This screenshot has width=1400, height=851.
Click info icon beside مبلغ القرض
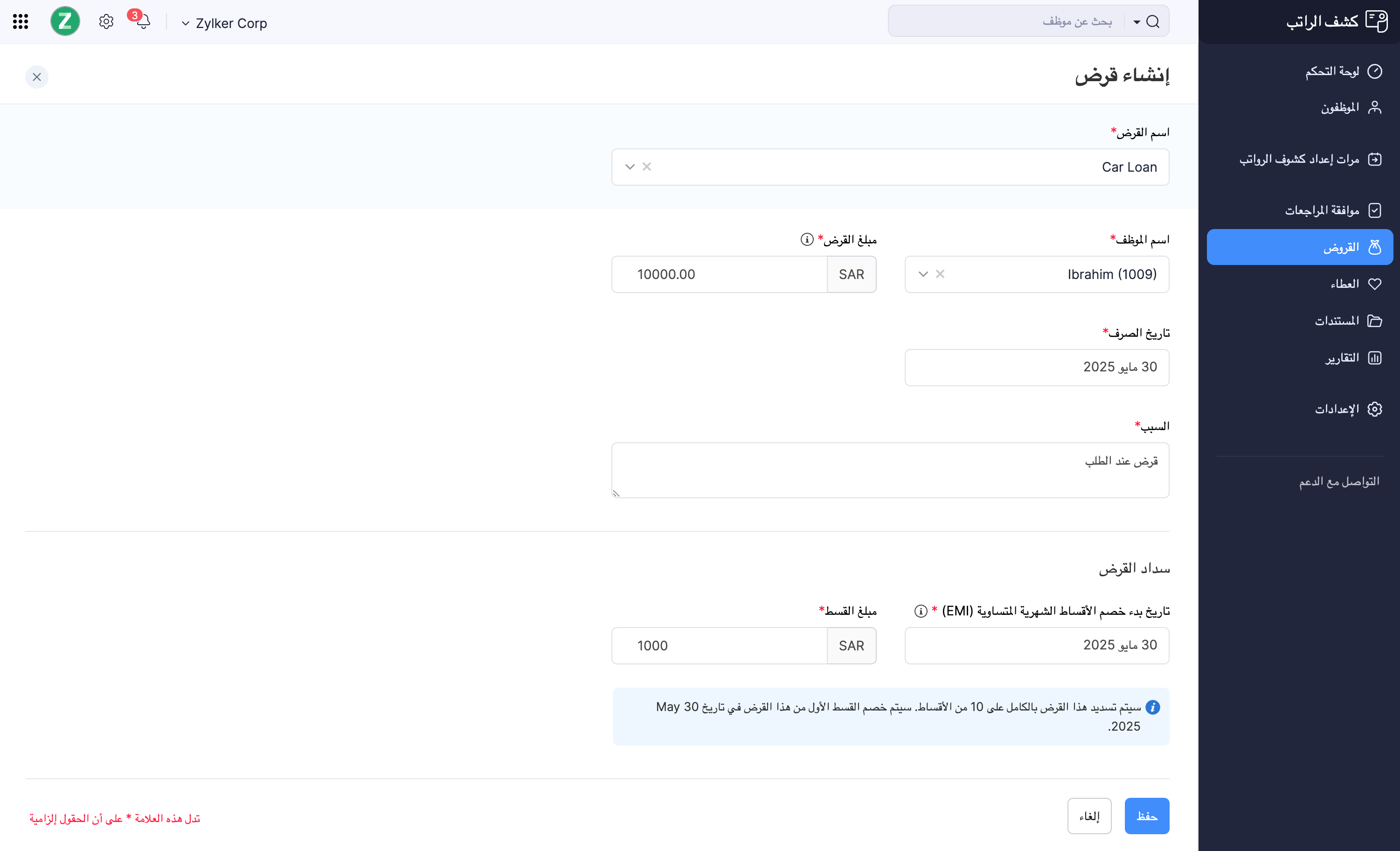[806, 239]
